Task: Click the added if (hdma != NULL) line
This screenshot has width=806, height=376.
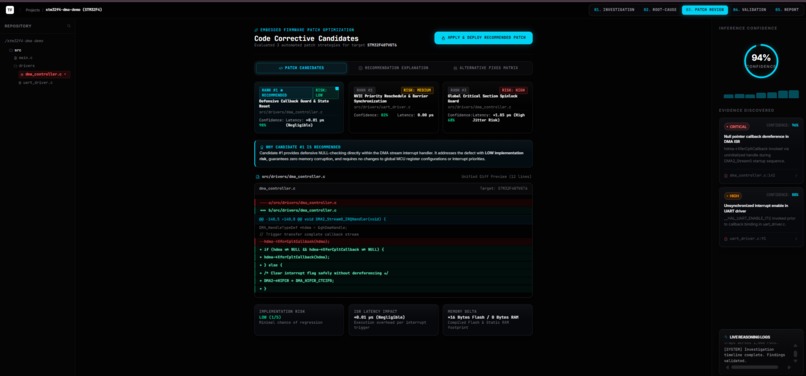Action: coord(393,249)
